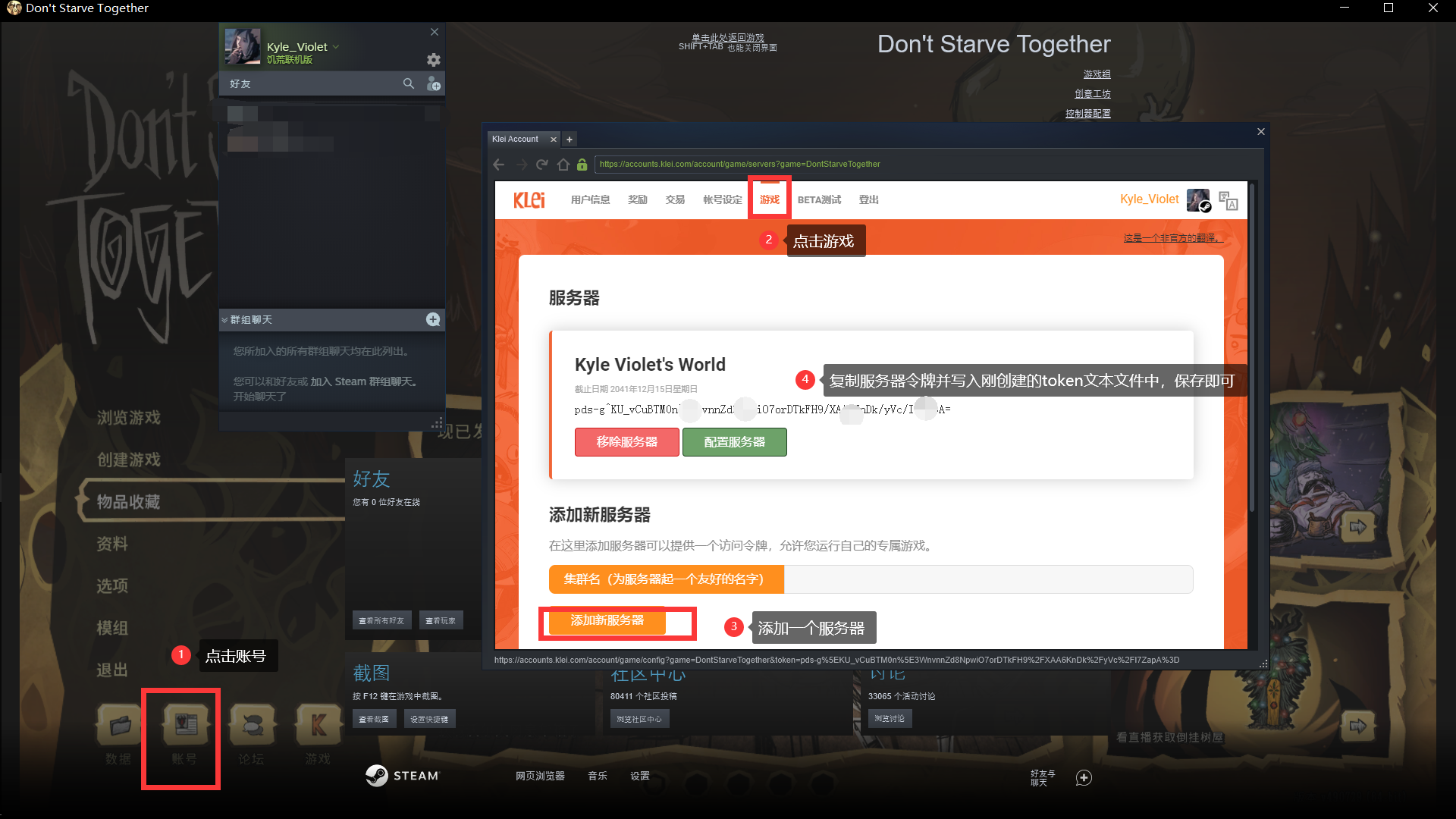Click the 添加新服务器 button
Image resolution: width=1456 pixels, height=819 pixels.
[x=607, y=620]
